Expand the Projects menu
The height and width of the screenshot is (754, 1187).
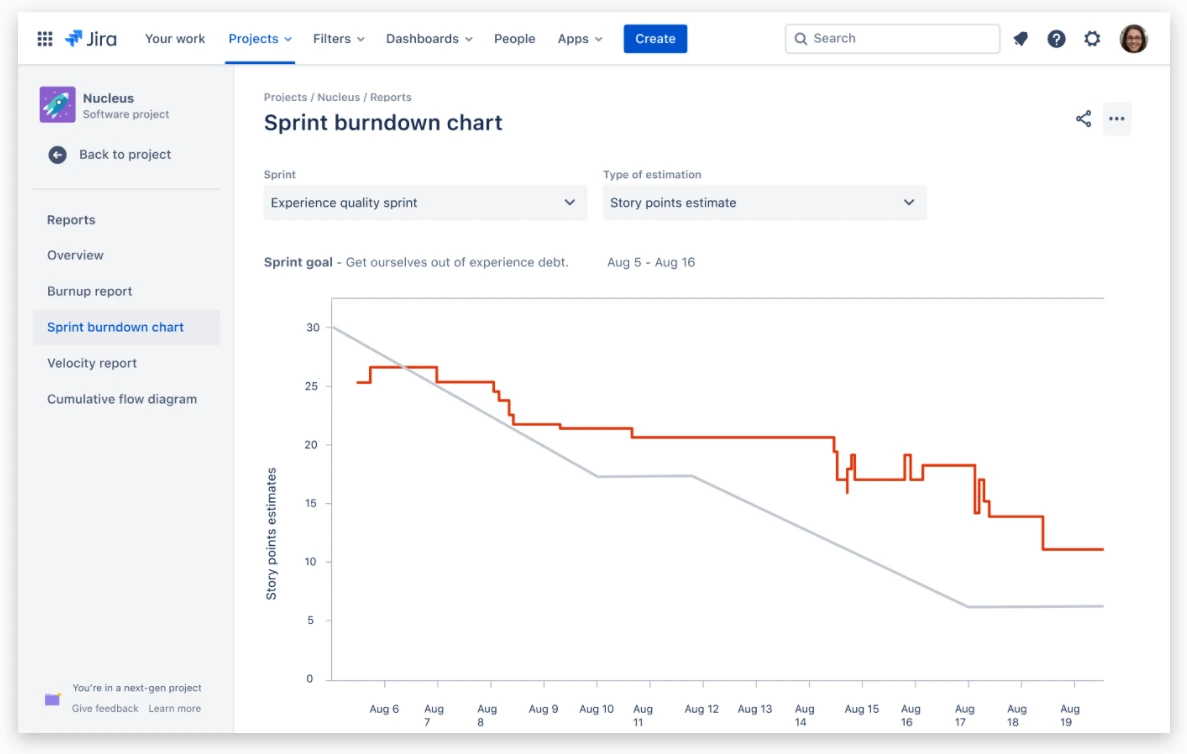[x=260, y=39]
